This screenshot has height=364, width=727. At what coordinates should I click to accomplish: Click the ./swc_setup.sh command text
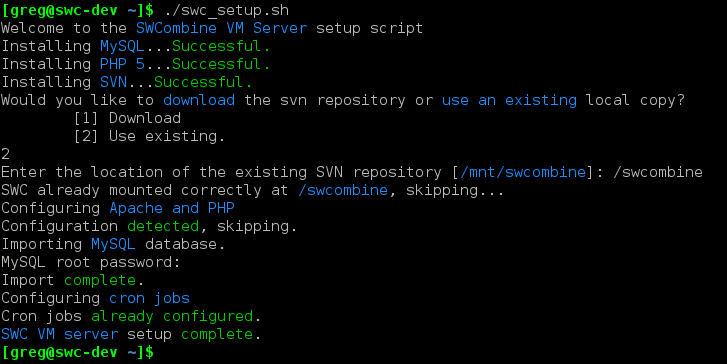coord(227,10)
